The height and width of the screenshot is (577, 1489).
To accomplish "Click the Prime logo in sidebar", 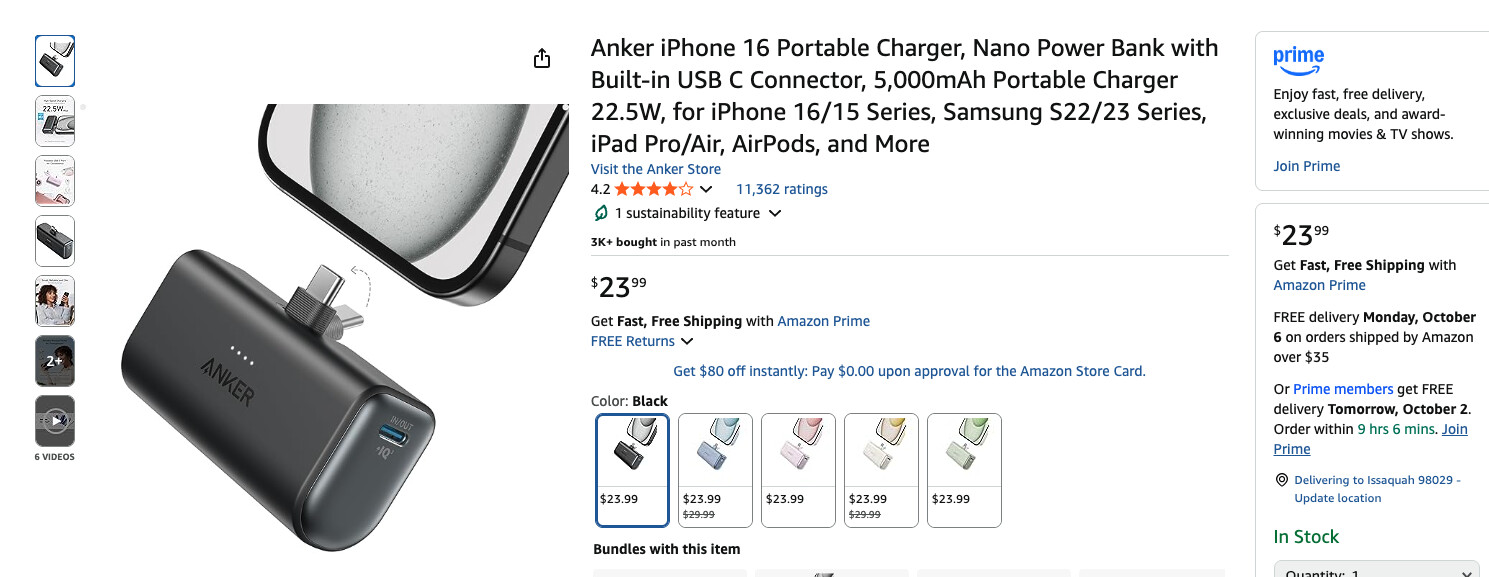I will 1298,59.
